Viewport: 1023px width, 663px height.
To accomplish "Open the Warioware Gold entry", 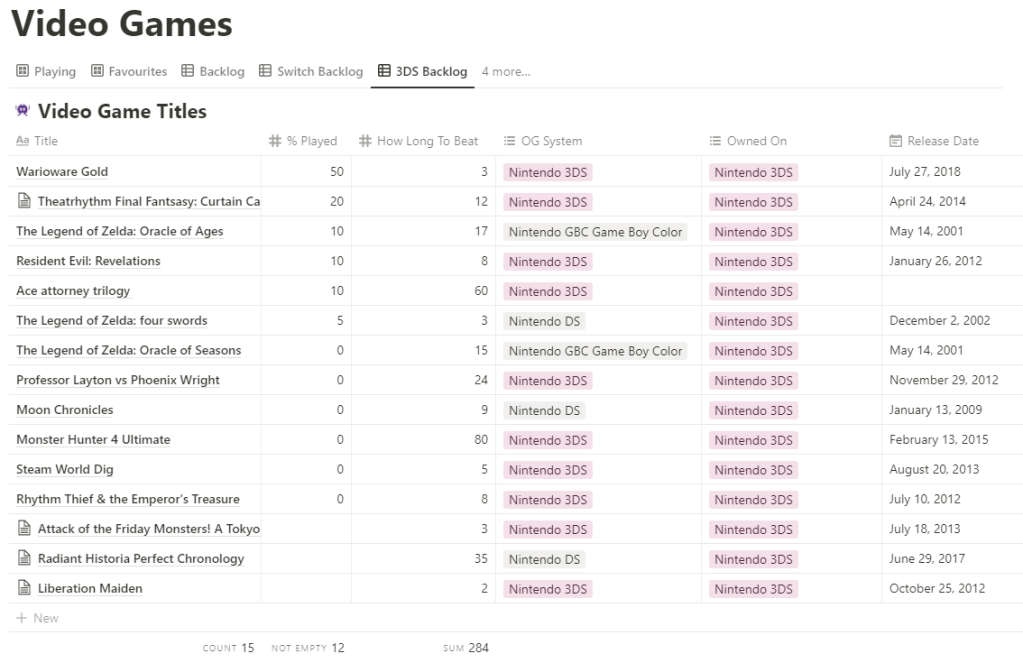I will (62, 172).
